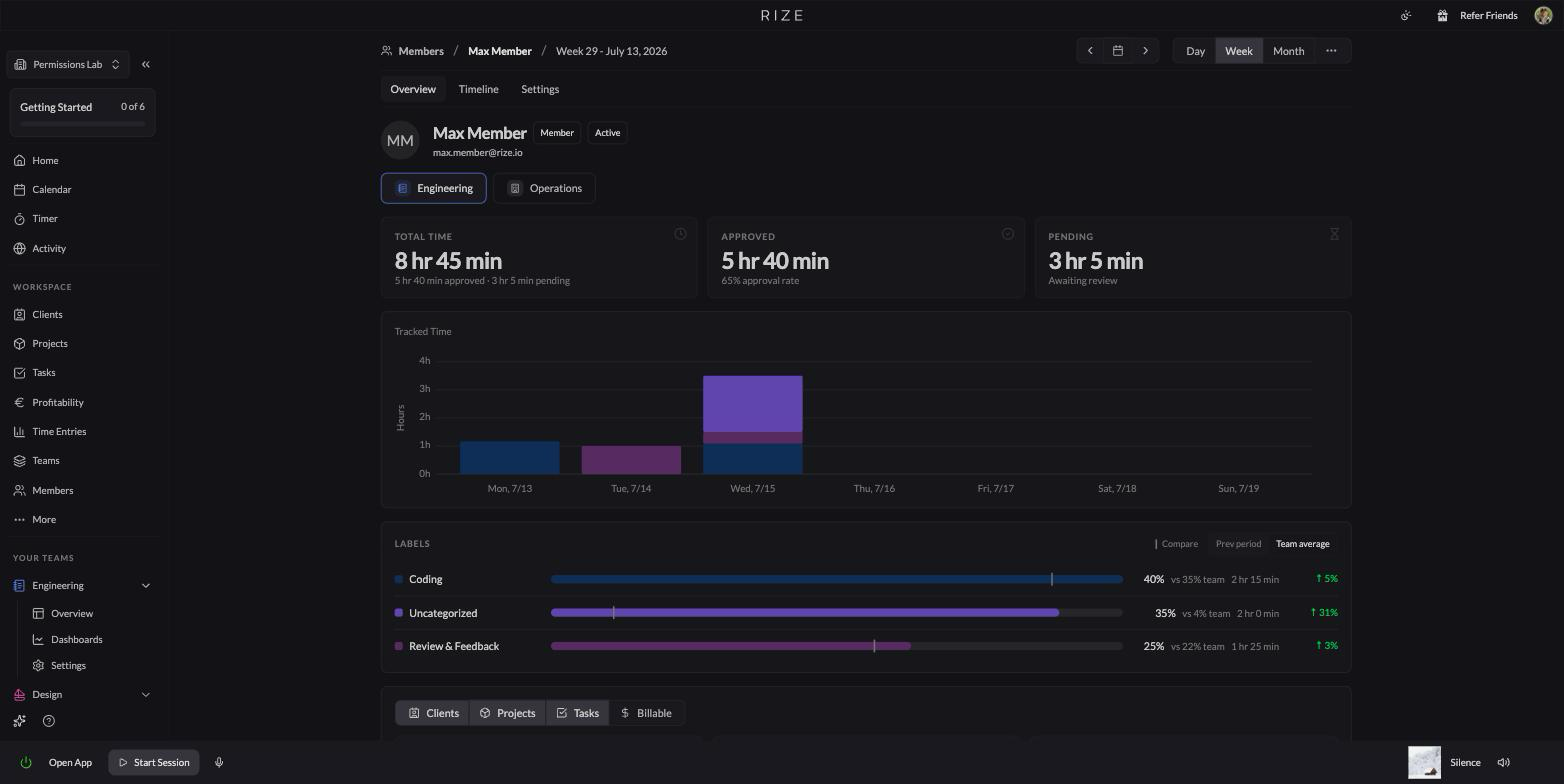1564x784 pixels.
Task: Toggle the Projects breakdown filter
Action: click(x=507, y=713)
